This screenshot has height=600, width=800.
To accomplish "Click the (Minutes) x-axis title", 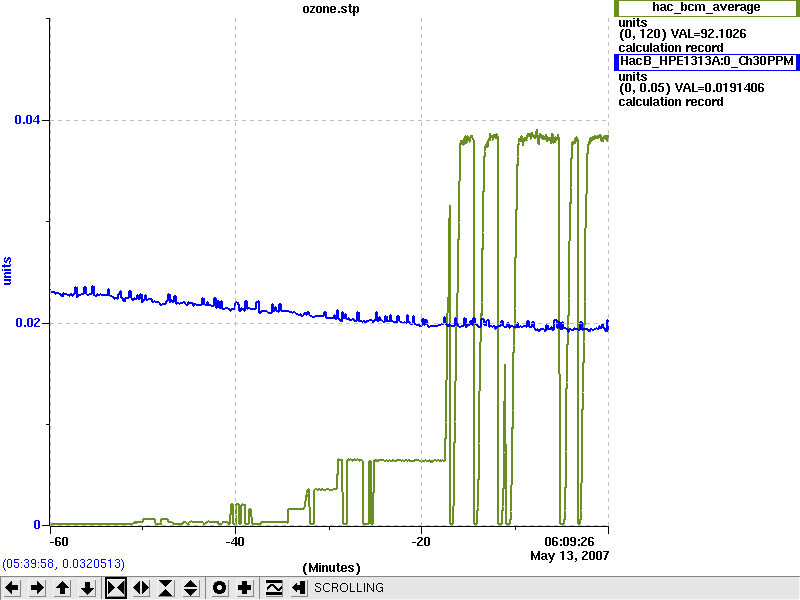I will pos(331,568).
